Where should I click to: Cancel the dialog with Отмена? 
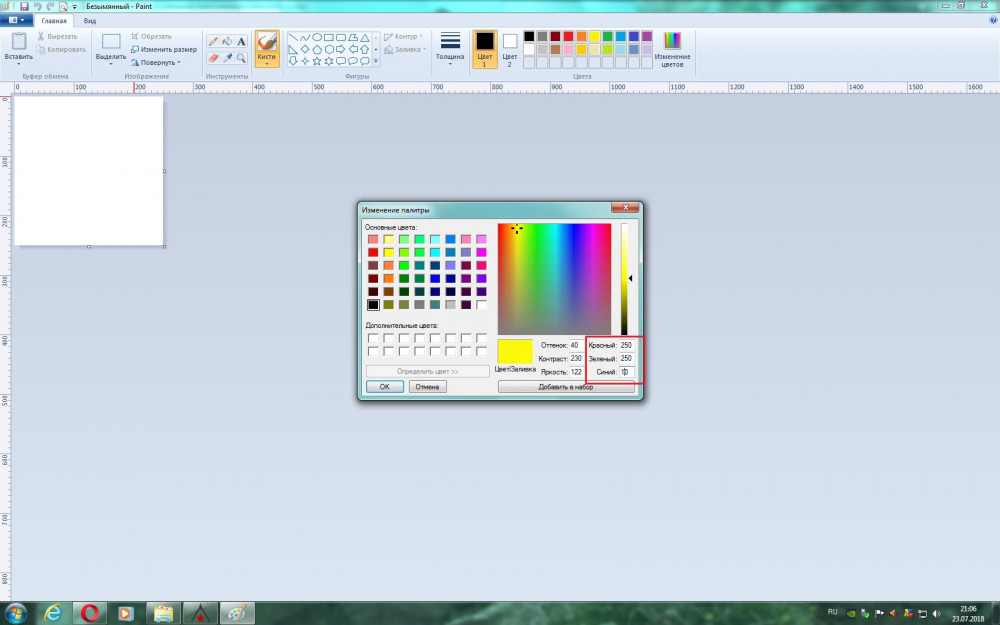click(x=427, y=387)
